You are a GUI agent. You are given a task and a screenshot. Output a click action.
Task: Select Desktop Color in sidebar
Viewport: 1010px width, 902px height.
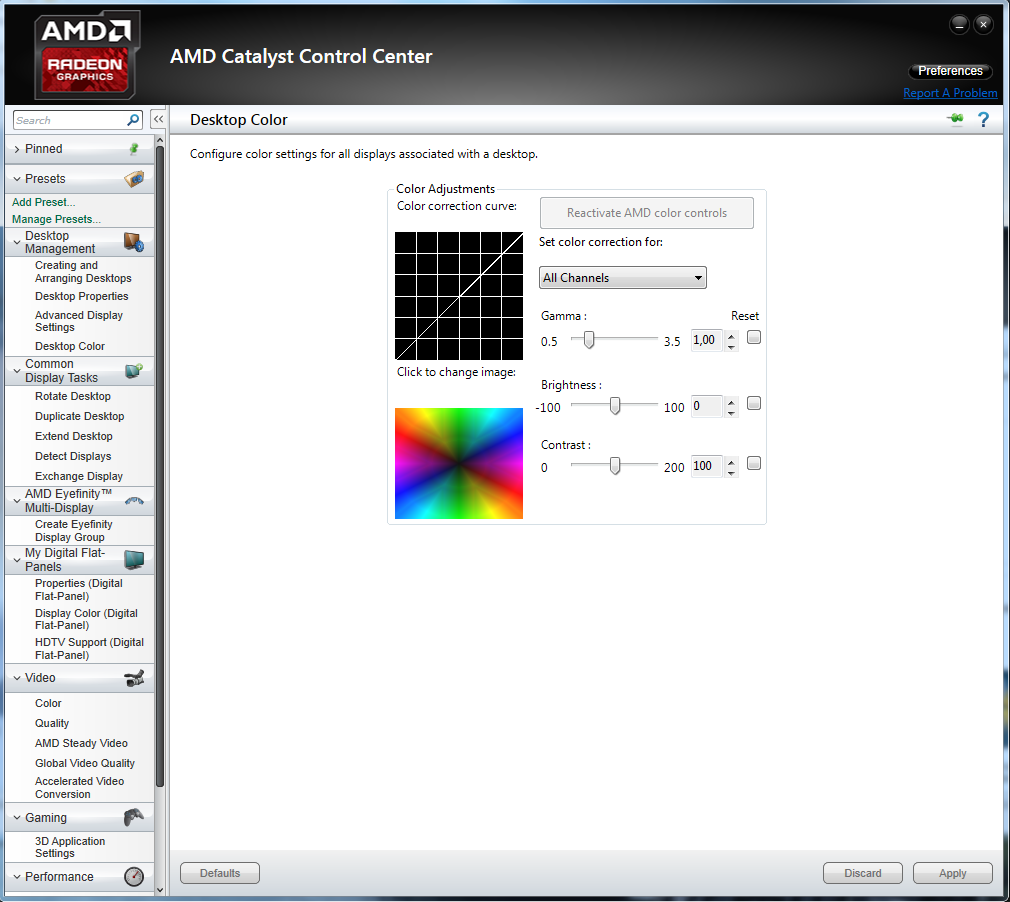tap(70, 346)
